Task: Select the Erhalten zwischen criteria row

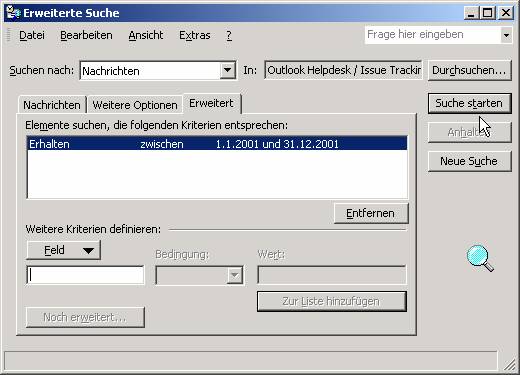Action: [217, 144]
